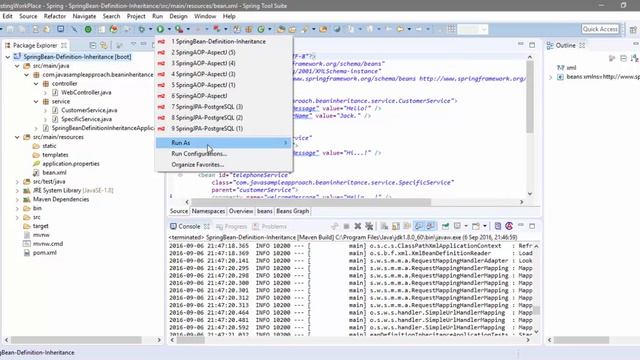Screen dimensions: 640x360
Task: Click the grey Terminate square in Console toolbar
Action: tap(346, 226)
